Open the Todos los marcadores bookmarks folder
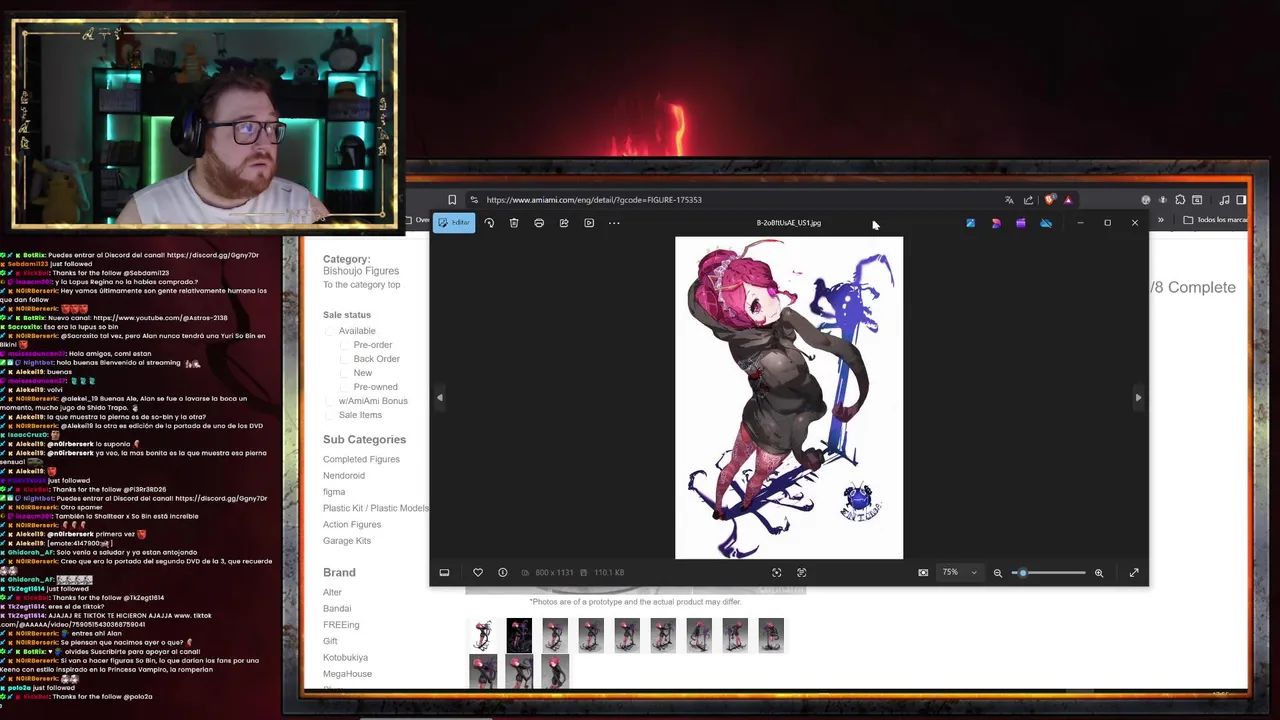 click(x=1214, y=220)
